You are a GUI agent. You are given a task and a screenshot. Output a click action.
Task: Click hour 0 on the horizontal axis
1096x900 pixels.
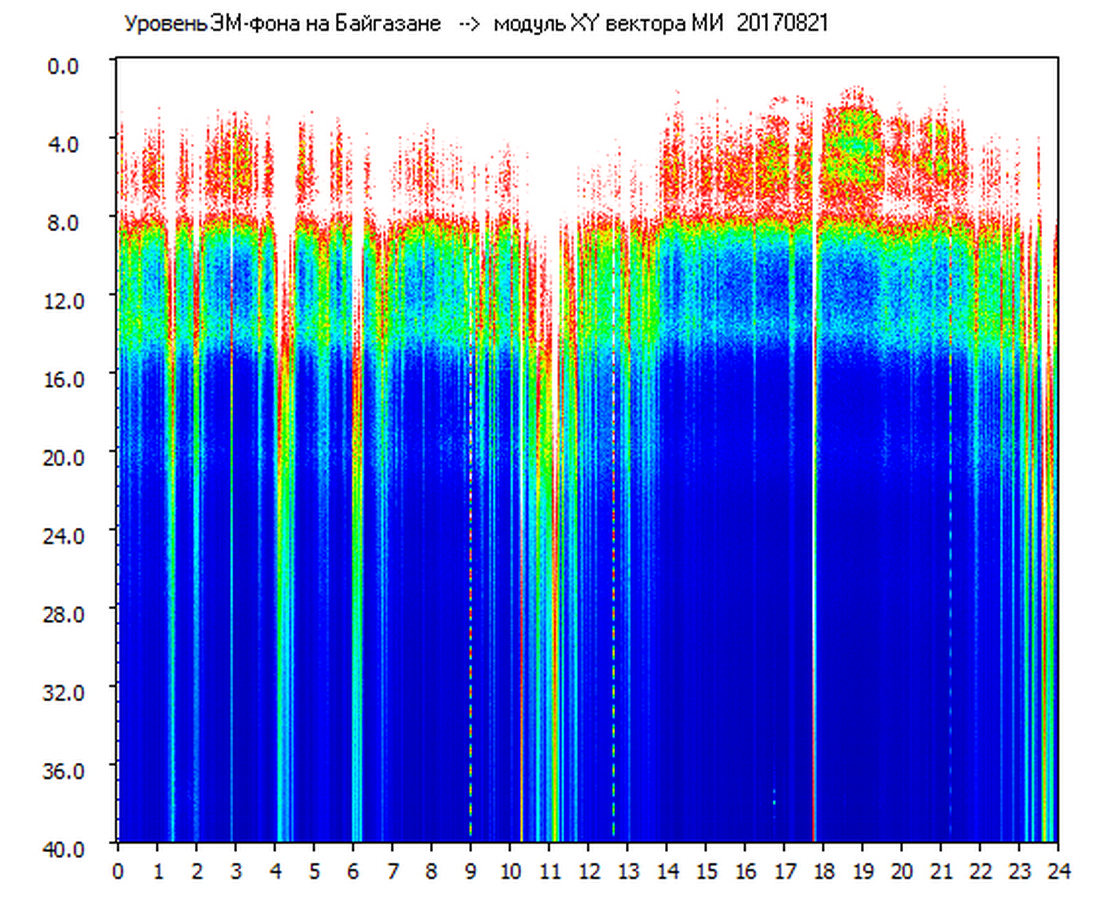pos(119,869)
